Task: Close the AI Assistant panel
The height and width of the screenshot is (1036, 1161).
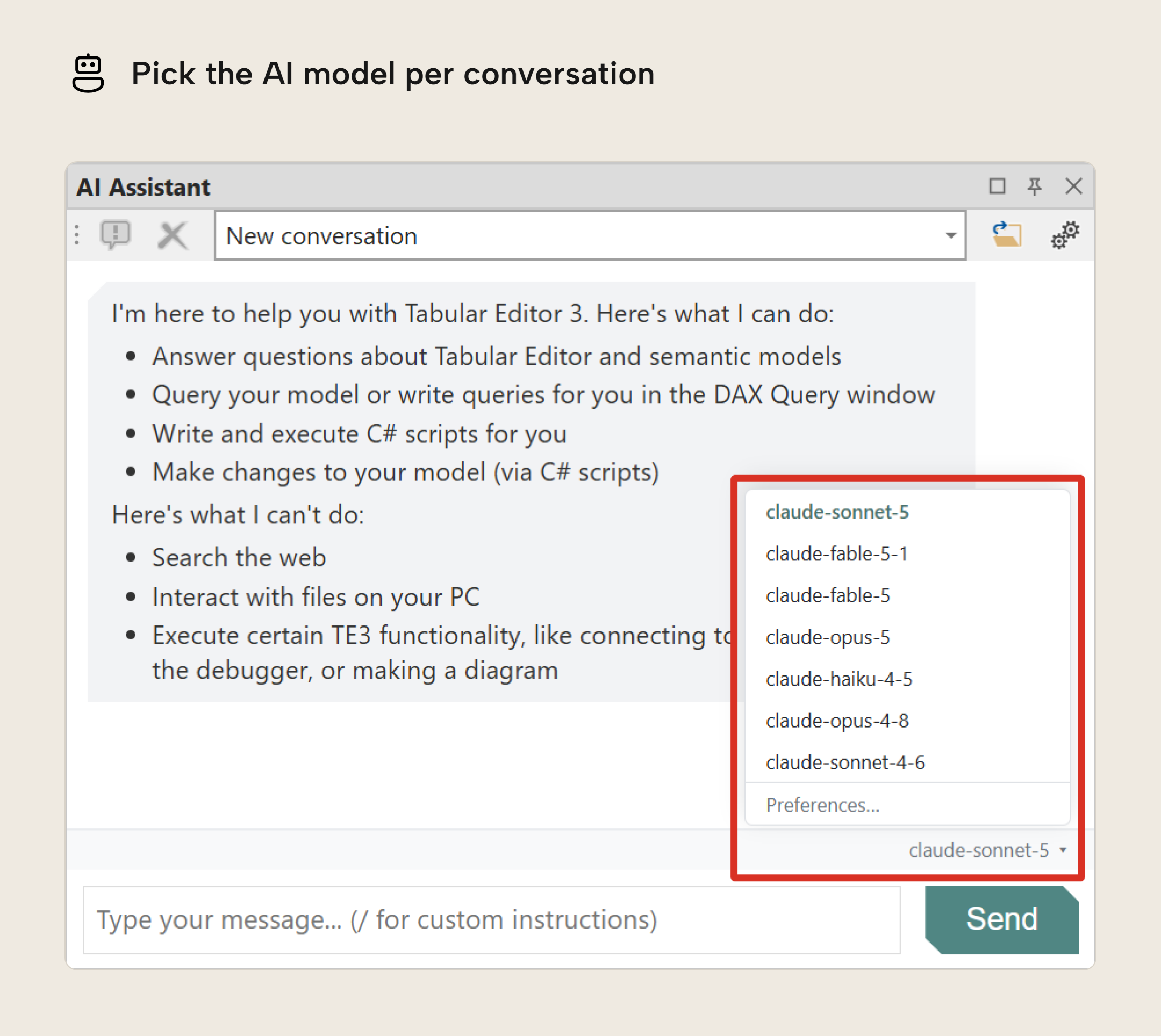Action: click(1073, 186)
